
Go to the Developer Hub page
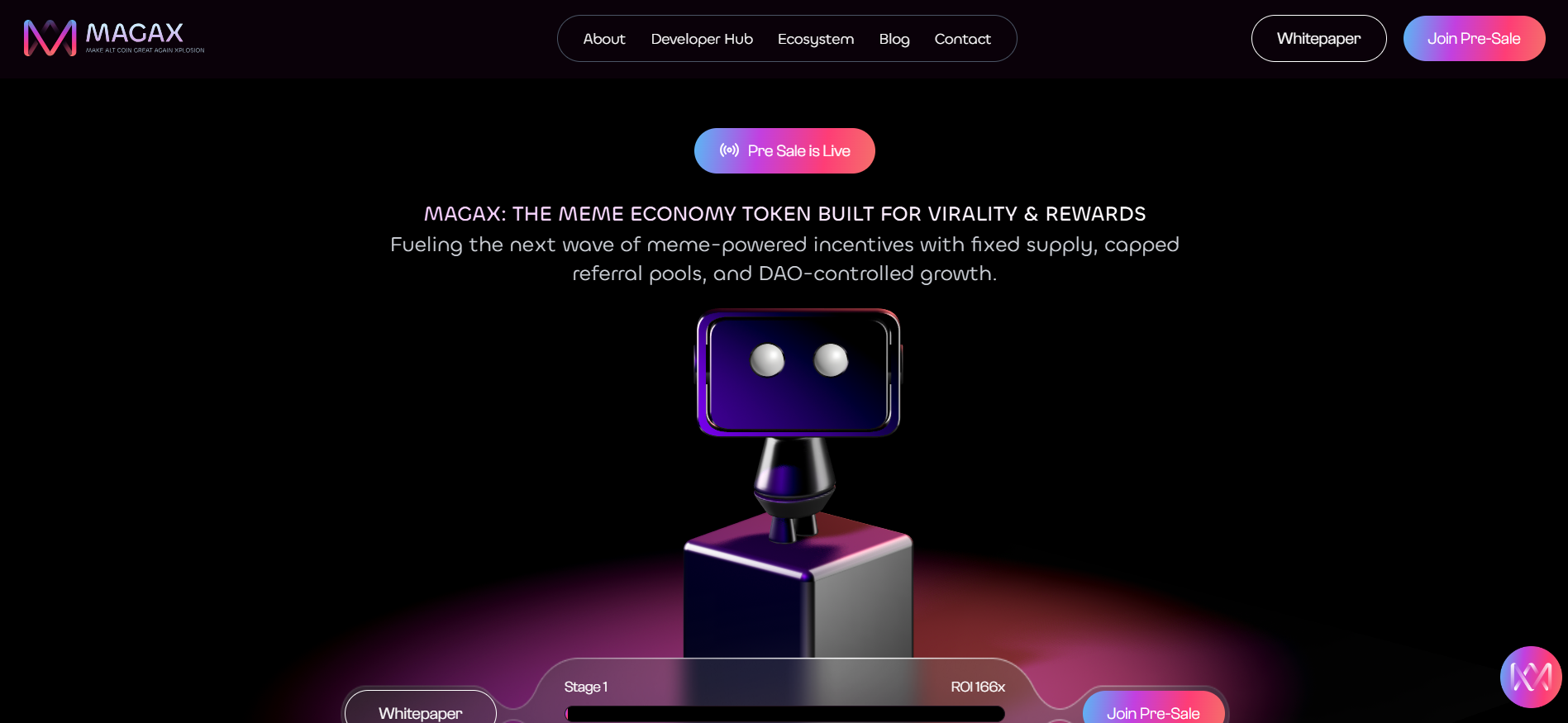click(702, 39)
